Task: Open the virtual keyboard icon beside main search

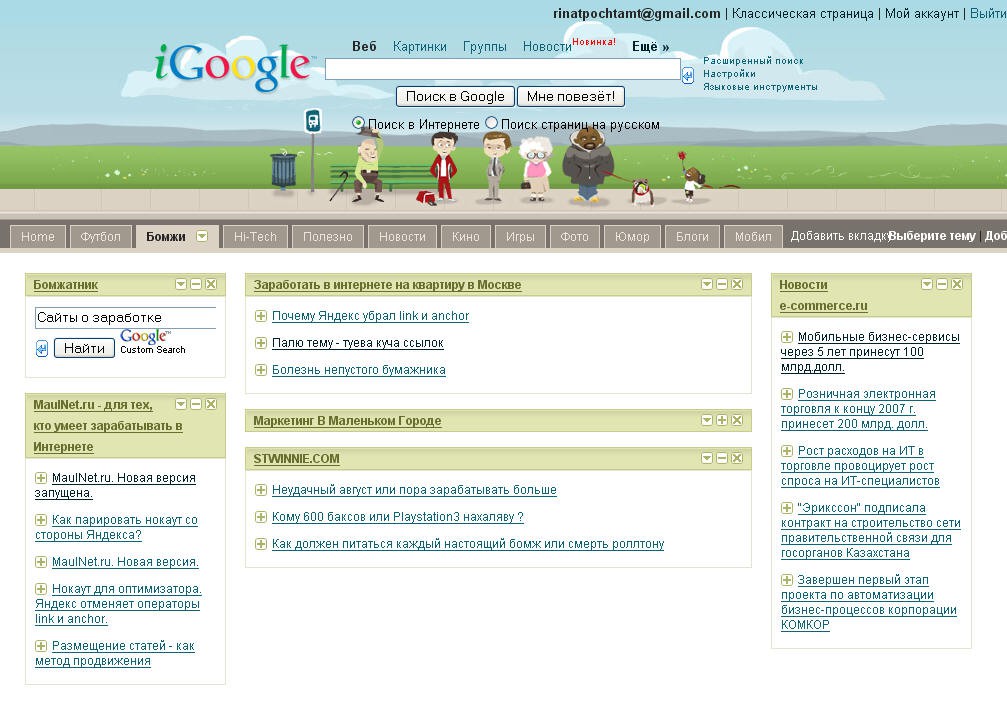Action: tap(688, 76)
